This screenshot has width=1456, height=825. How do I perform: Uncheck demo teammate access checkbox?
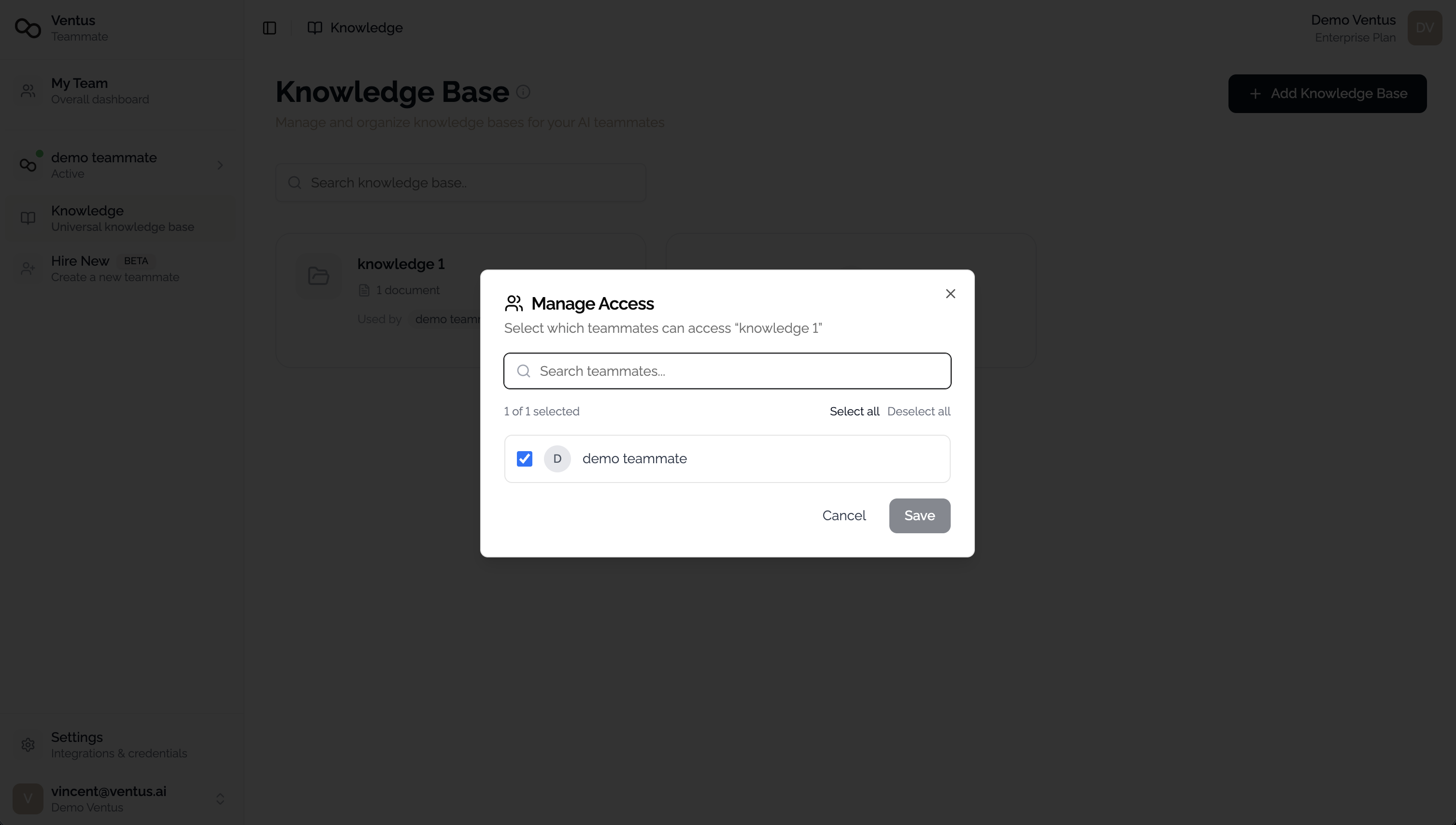524,458
